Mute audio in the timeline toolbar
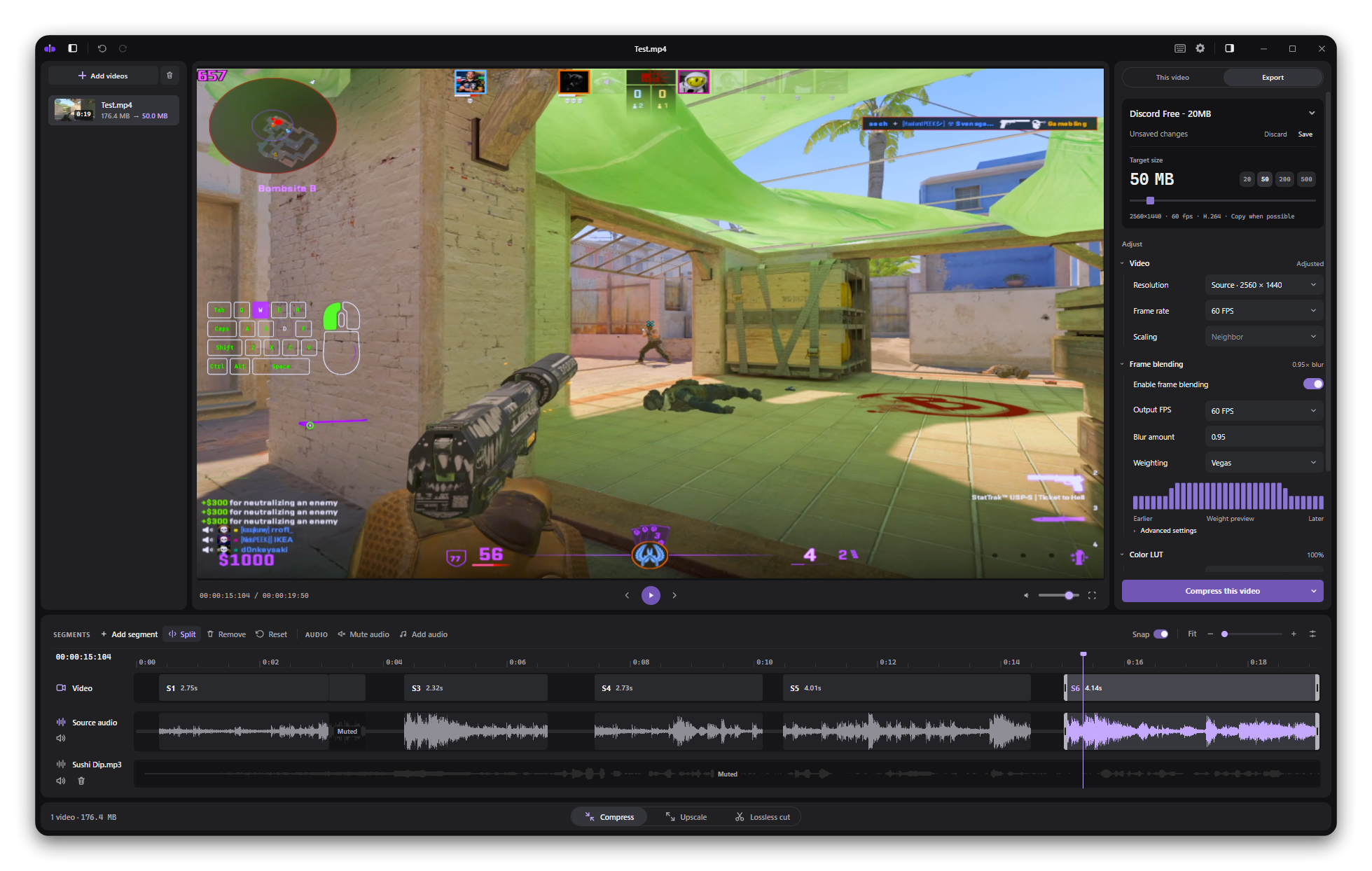The width and height of the screenshot is (1372, 871). [x=363, y=634]
